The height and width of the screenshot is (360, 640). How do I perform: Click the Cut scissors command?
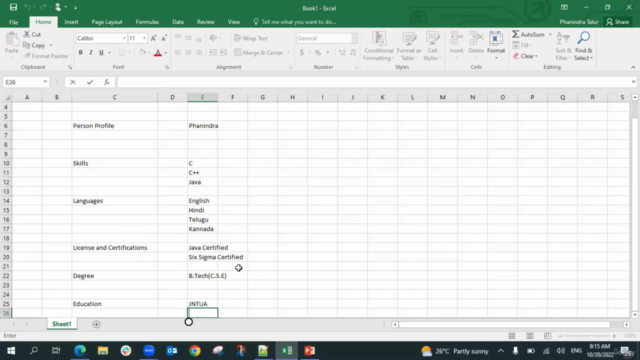coord(32,34)
